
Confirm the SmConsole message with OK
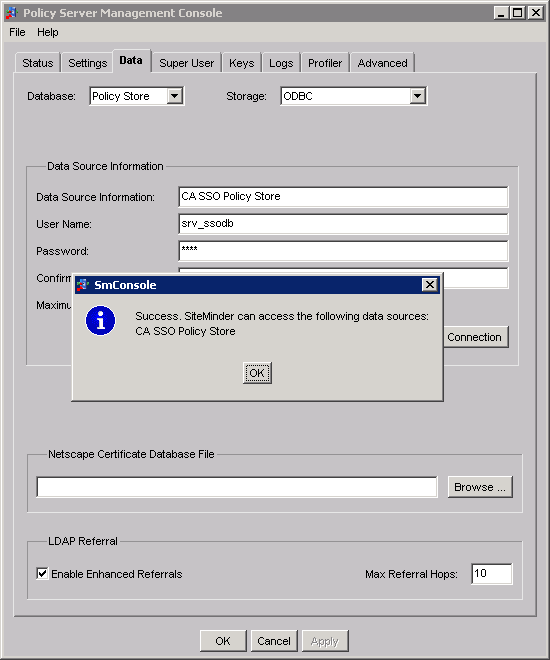click(257, 373)
